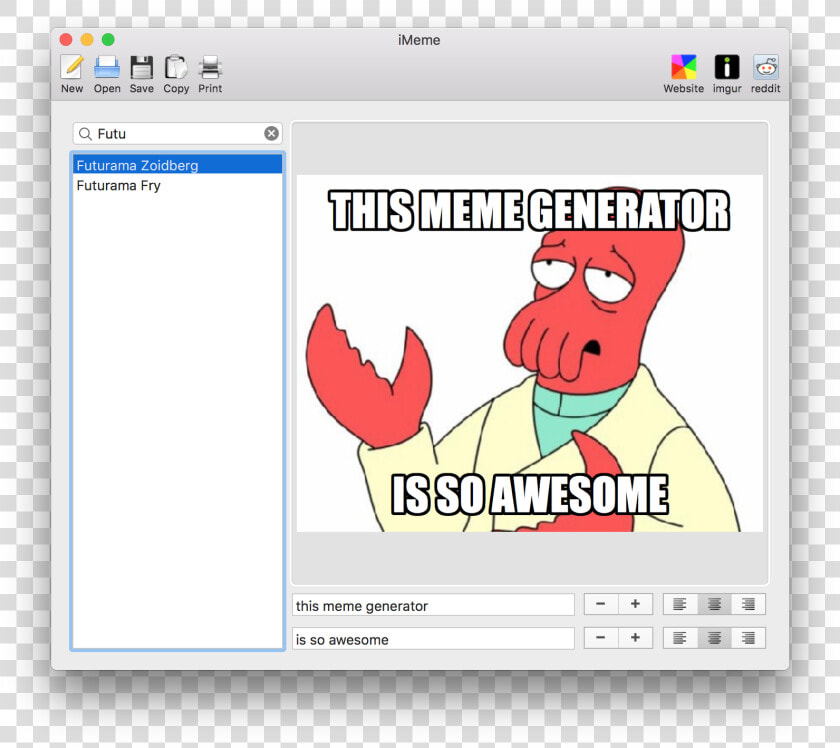This screenshot has height=748, width=840.
Task: Align top text center
Action: tap(714, 604)
